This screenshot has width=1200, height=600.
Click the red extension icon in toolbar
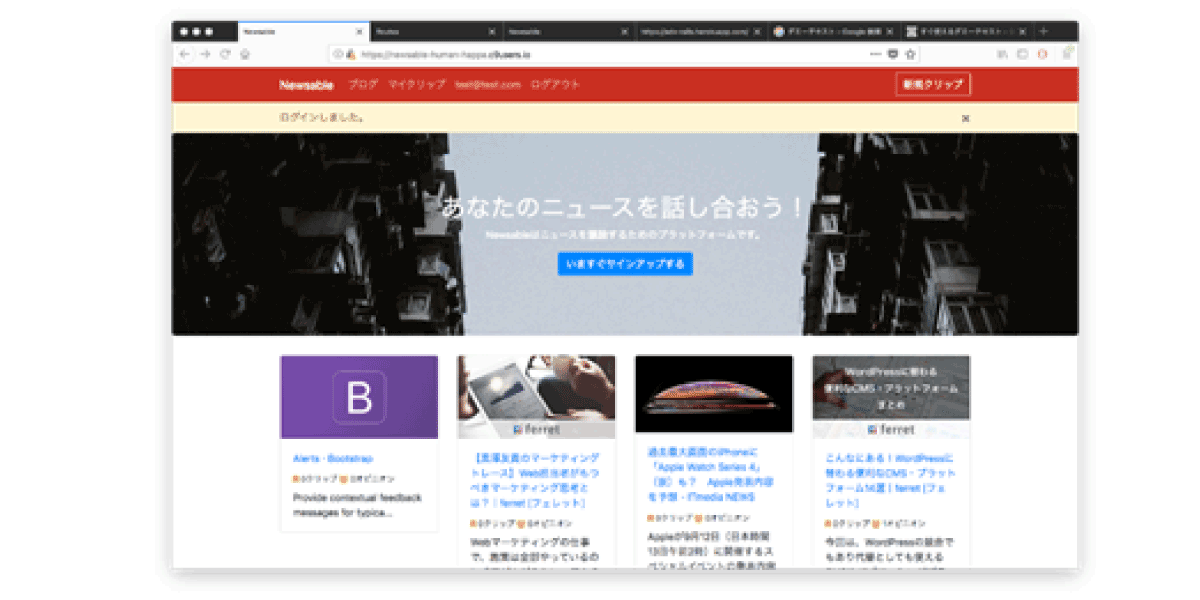click(x=1042, y=54)
